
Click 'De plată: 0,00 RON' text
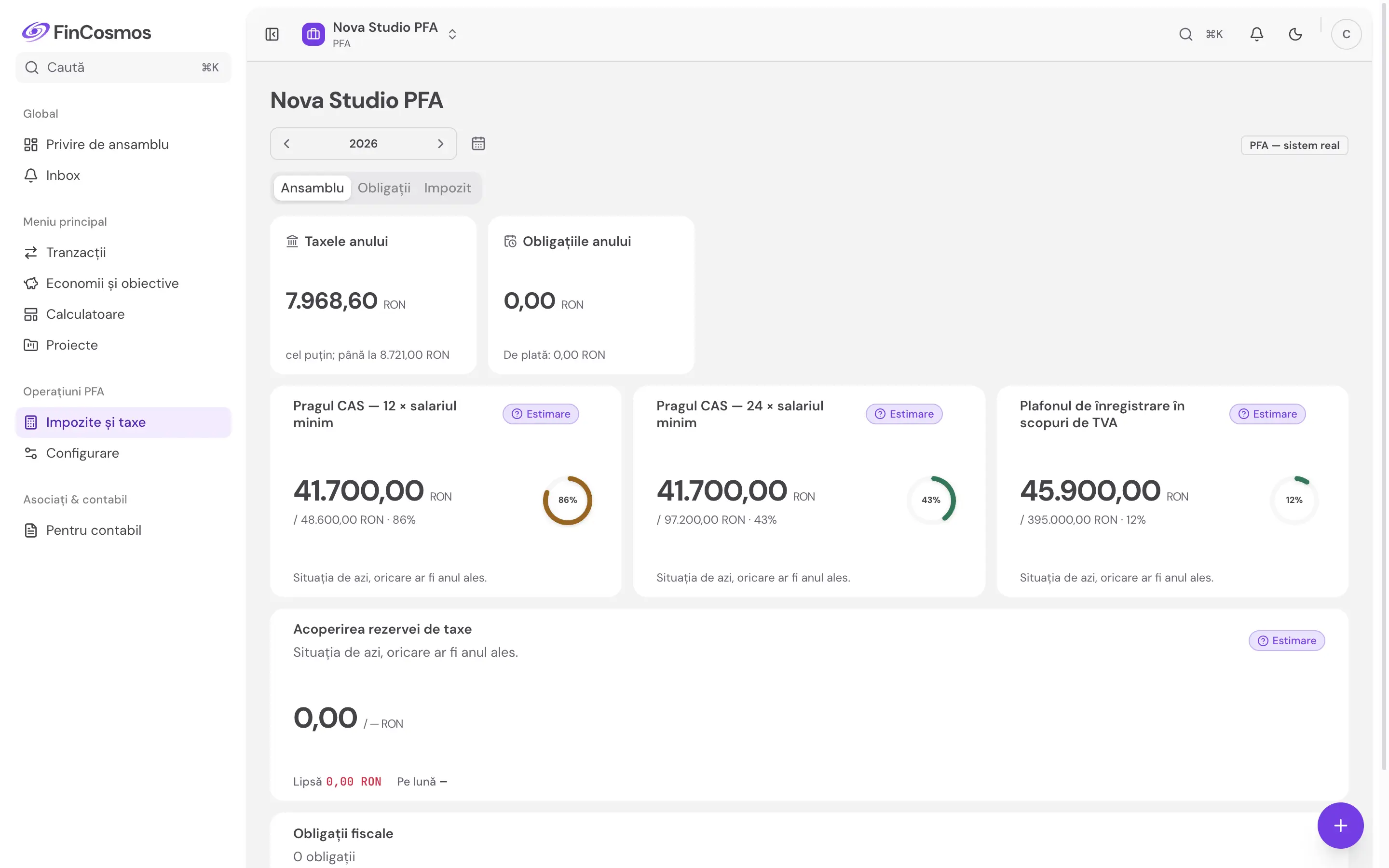tap(555, 355)
